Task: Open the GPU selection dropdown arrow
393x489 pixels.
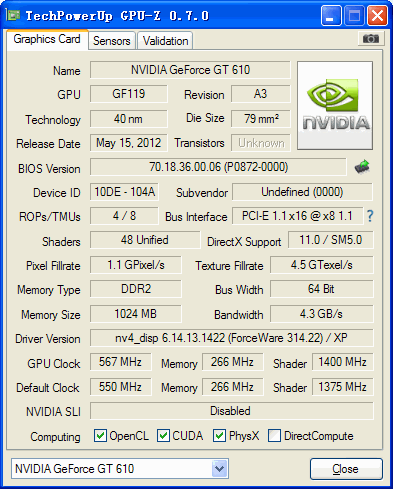Action: click(x=219, y=469)
